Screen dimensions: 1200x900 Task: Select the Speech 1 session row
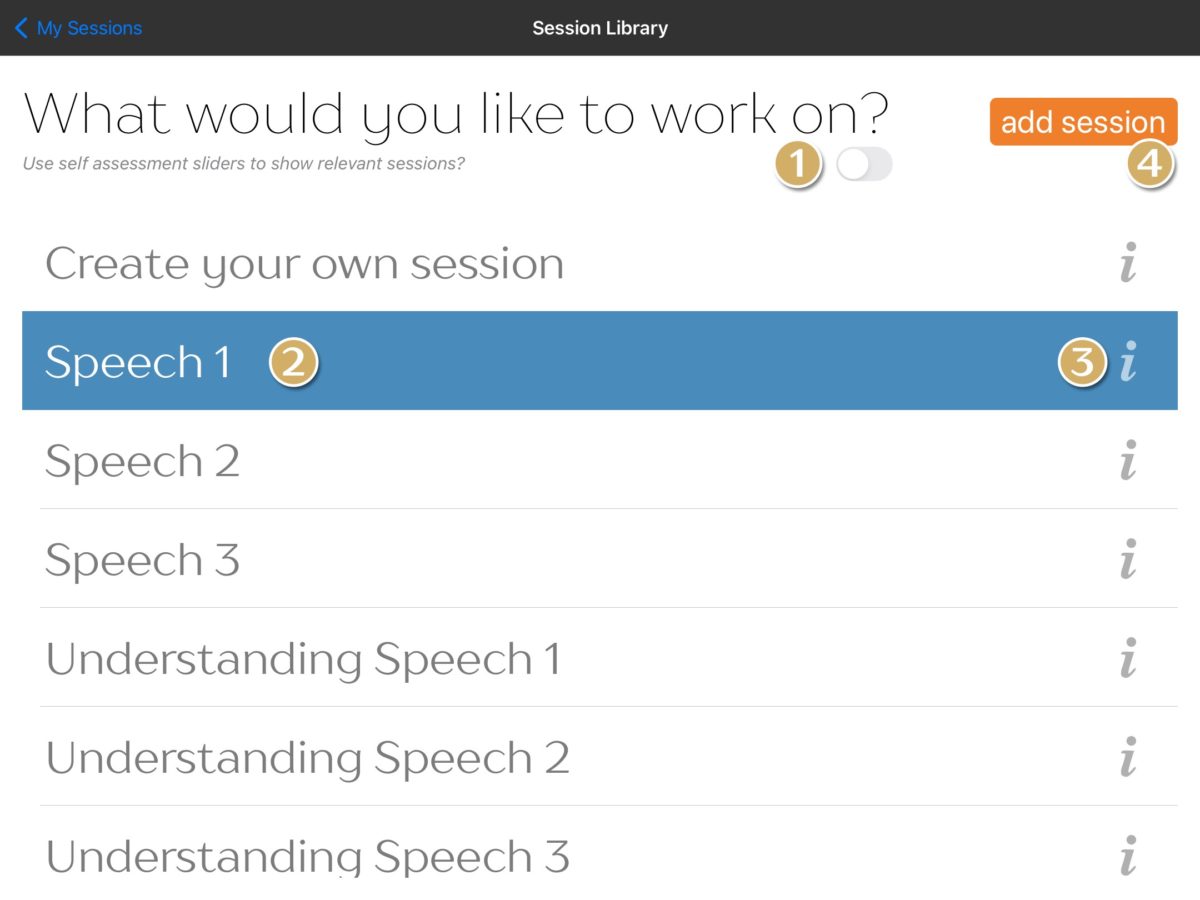400,361
